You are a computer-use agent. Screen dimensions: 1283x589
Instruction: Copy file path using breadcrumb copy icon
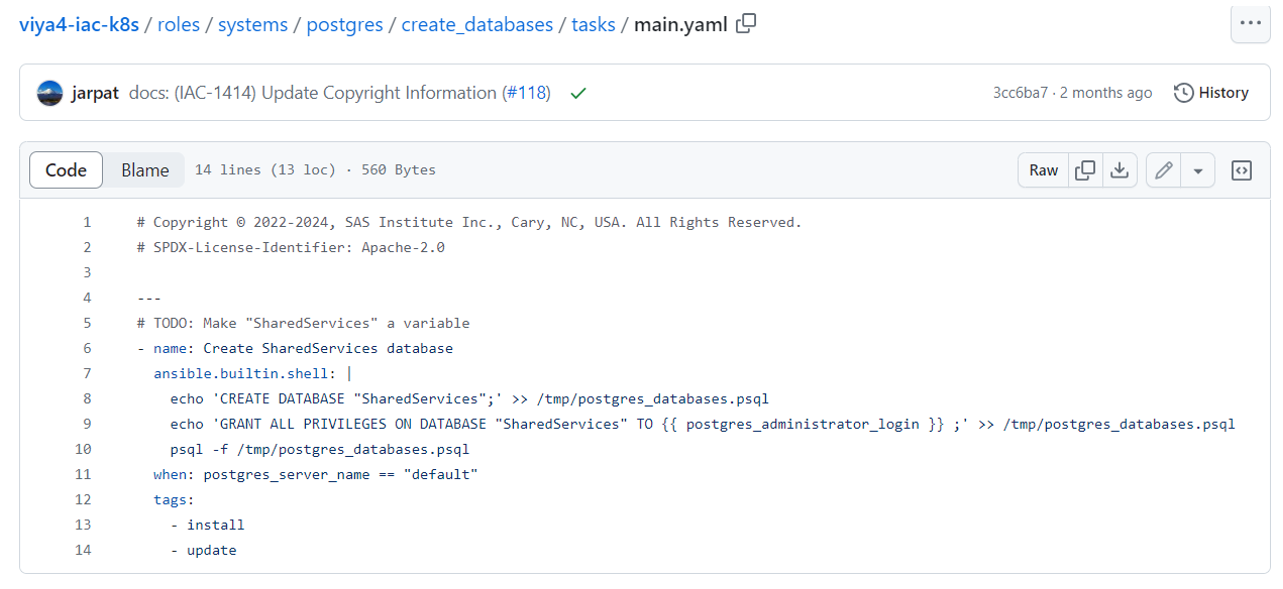coord(746,24)
